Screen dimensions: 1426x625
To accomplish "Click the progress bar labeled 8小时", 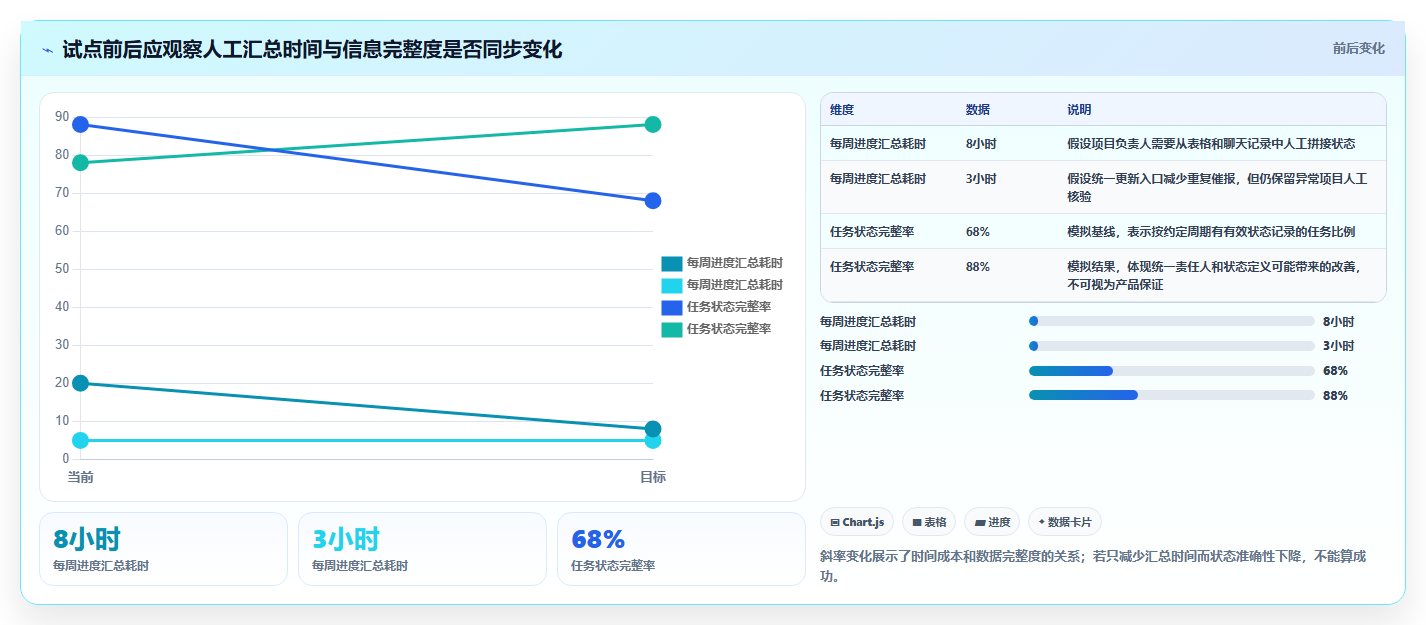I will coord(1171,321).
